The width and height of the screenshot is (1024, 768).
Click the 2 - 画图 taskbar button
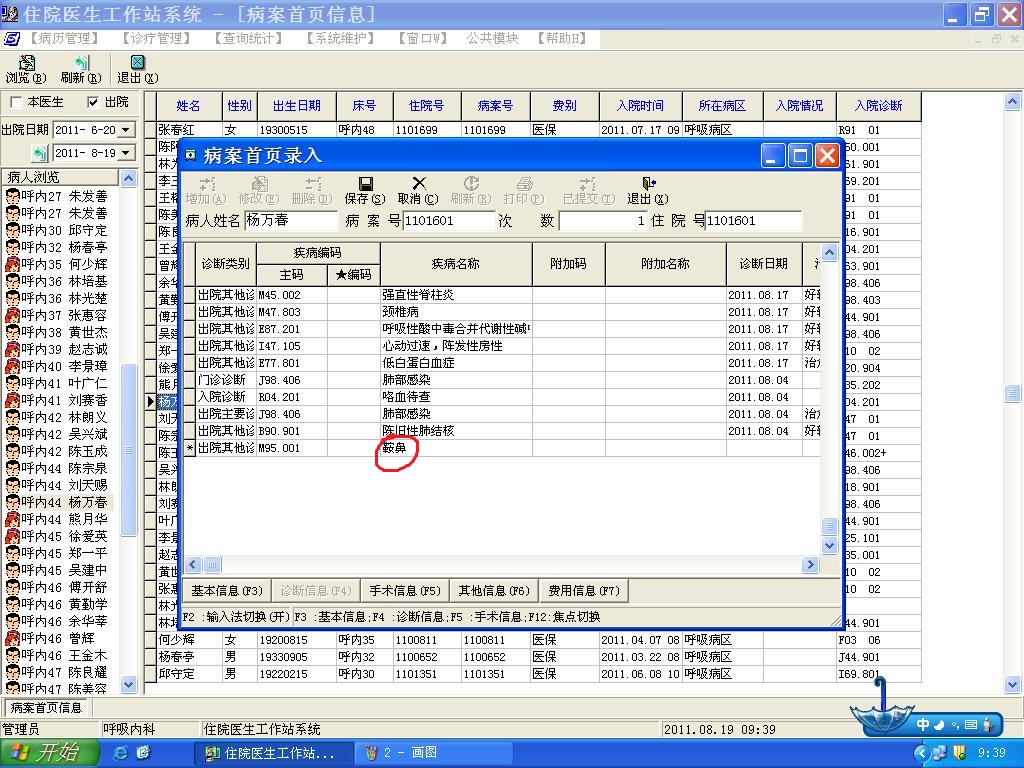(433, 753)
